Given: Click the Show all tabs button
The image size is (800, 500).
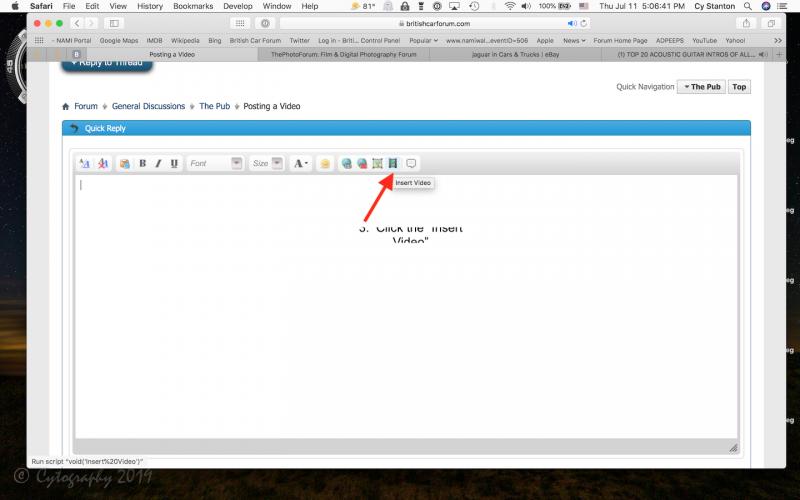Looking at the screenshot, I should point(771,23).
